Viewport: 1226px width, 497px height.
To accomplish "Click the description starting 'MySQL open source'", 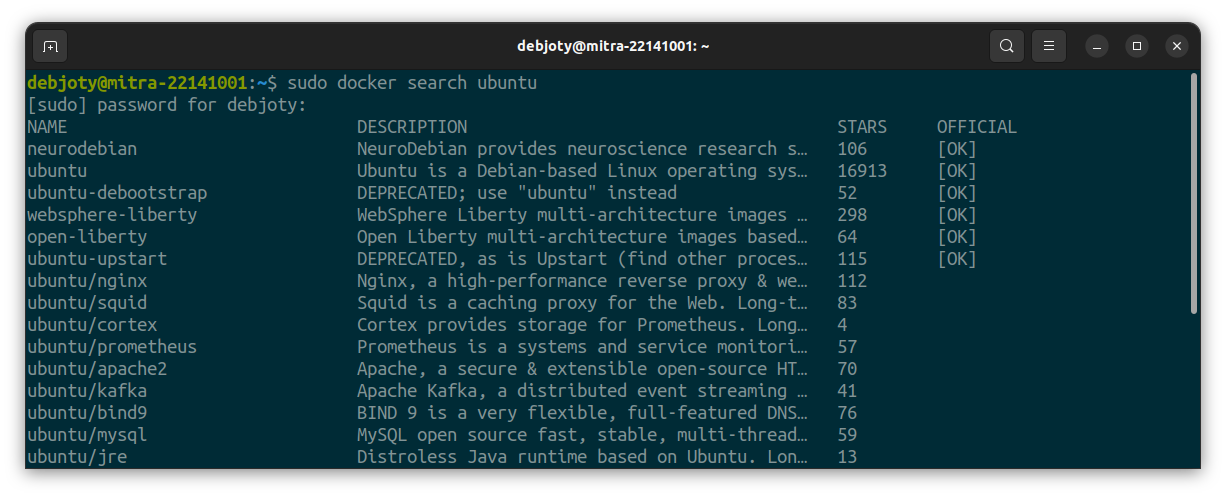I will point(582,435).
